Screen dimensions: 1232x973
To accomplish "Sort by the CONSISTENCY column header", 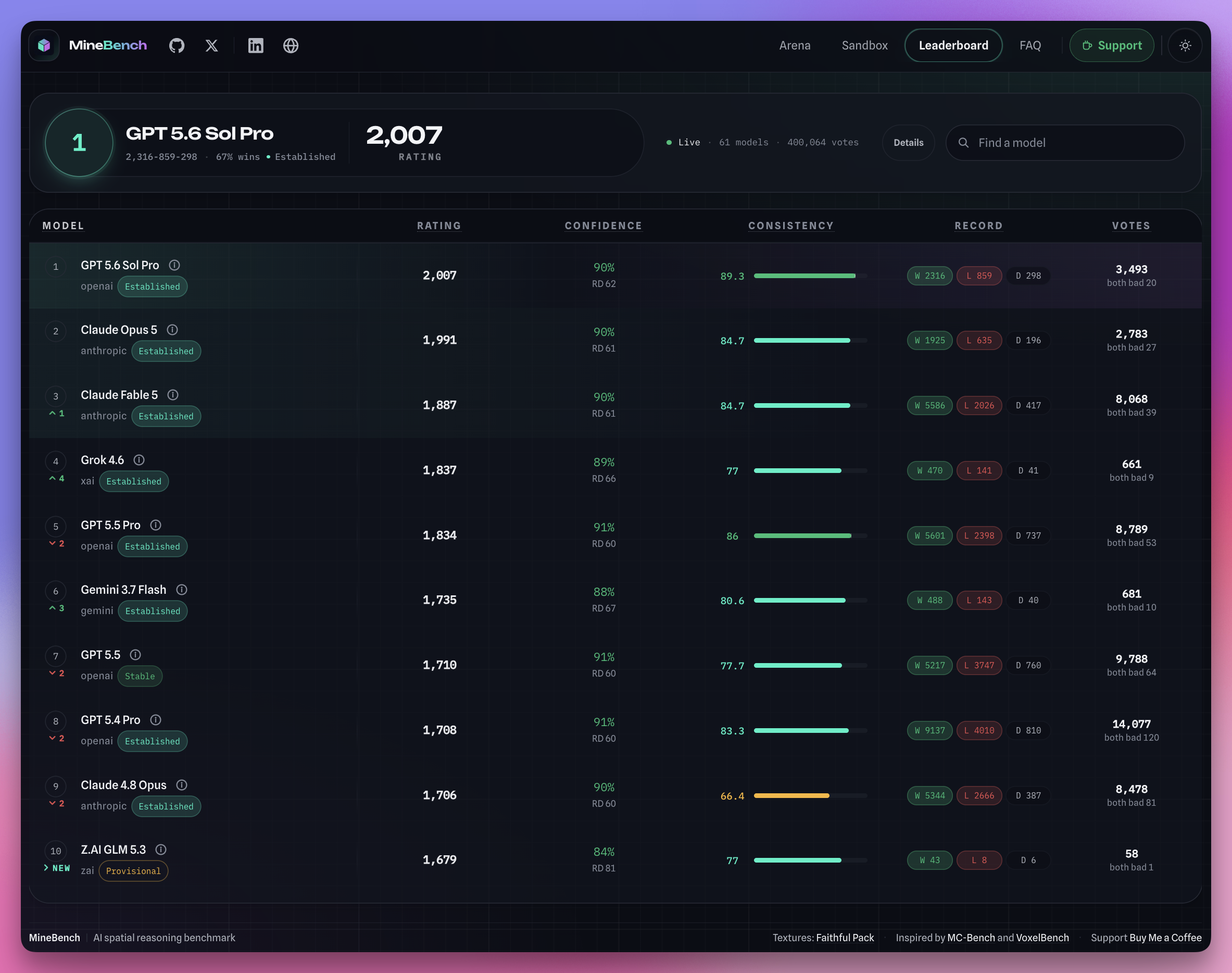I will 790,226.
